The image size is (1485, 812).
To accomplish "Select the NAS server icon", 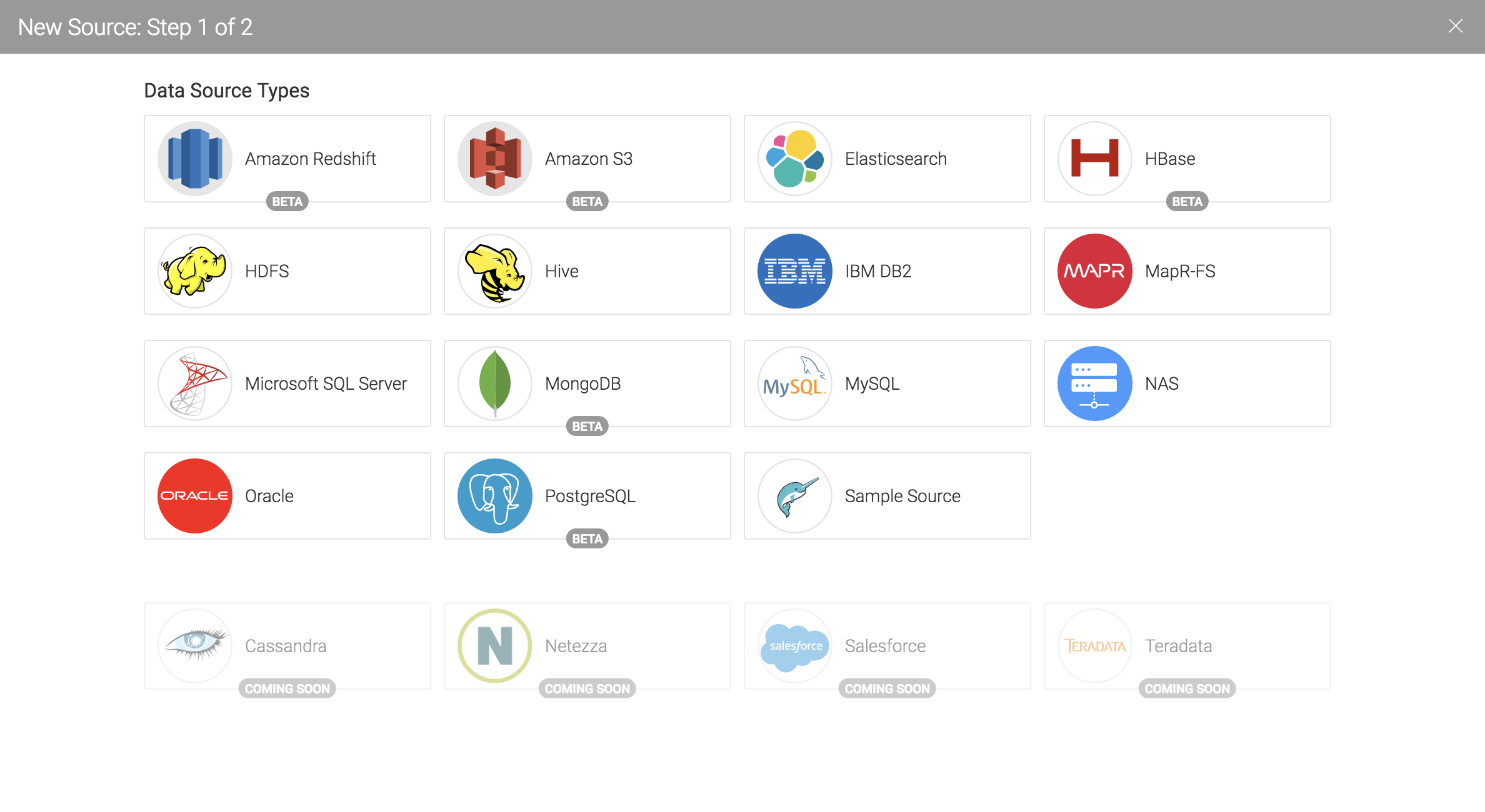I will tap(1095, 384).
